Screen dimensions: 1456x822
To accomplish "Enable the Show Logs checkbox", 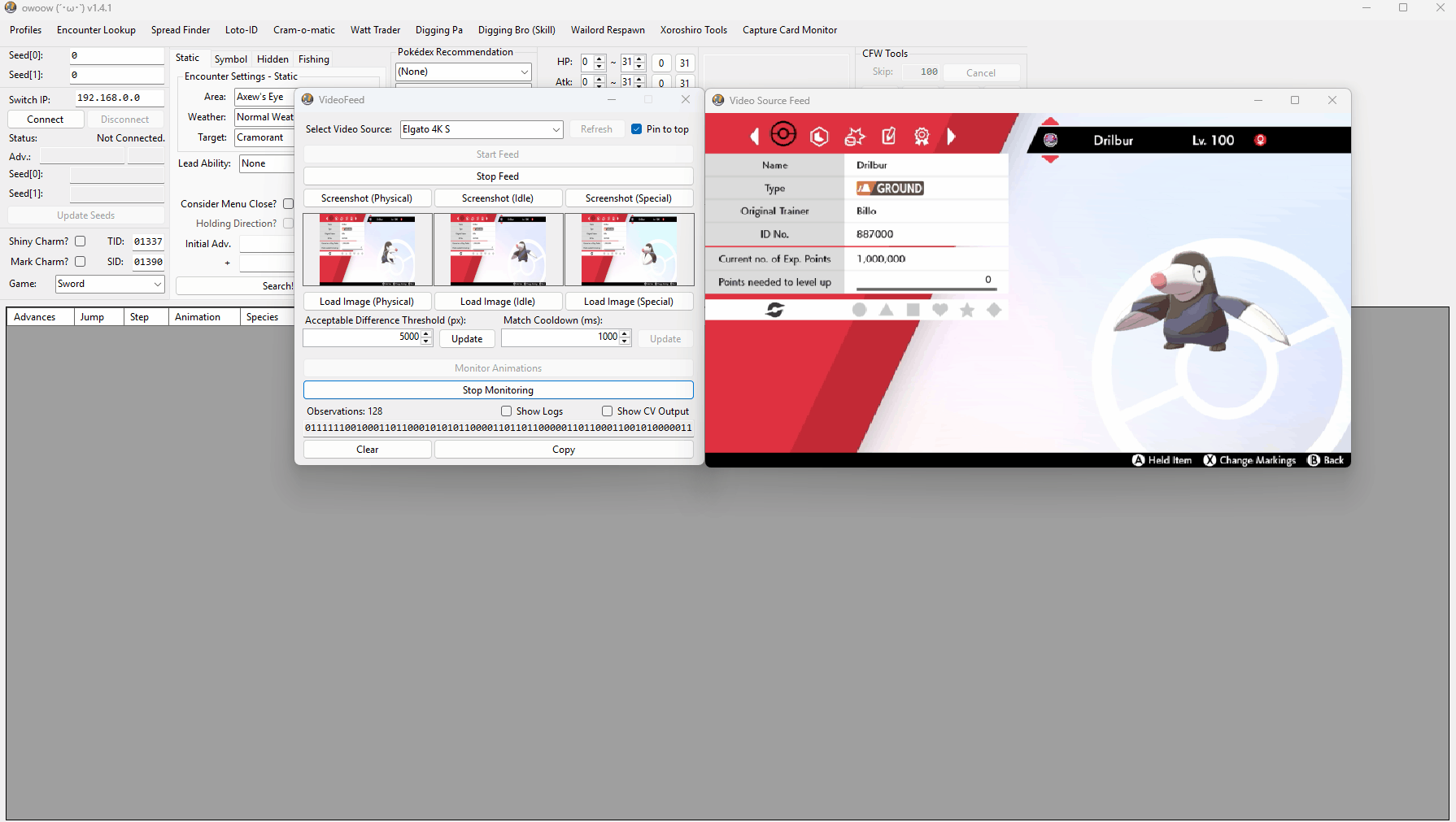I will [506, 411].
